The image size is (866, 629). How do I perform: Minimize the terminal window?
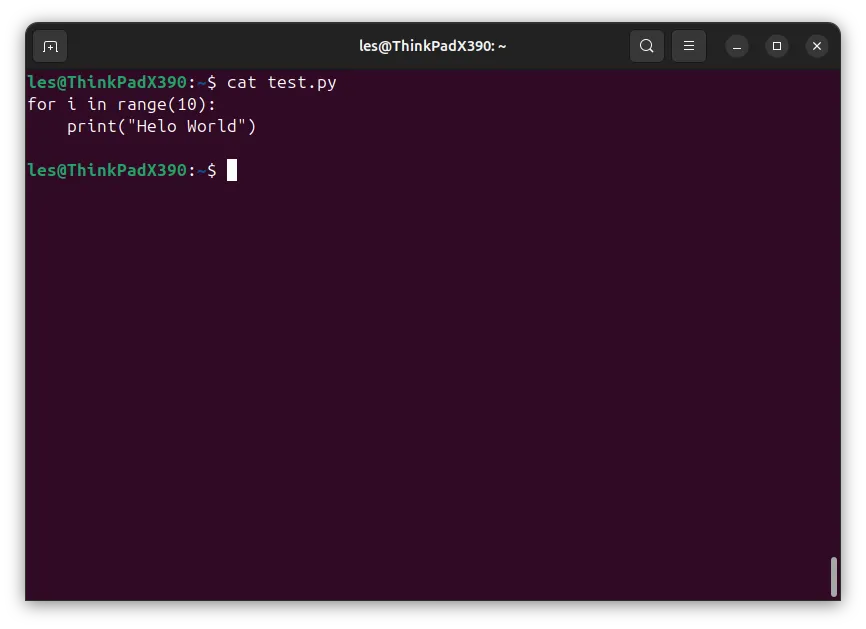coord(737,46)
